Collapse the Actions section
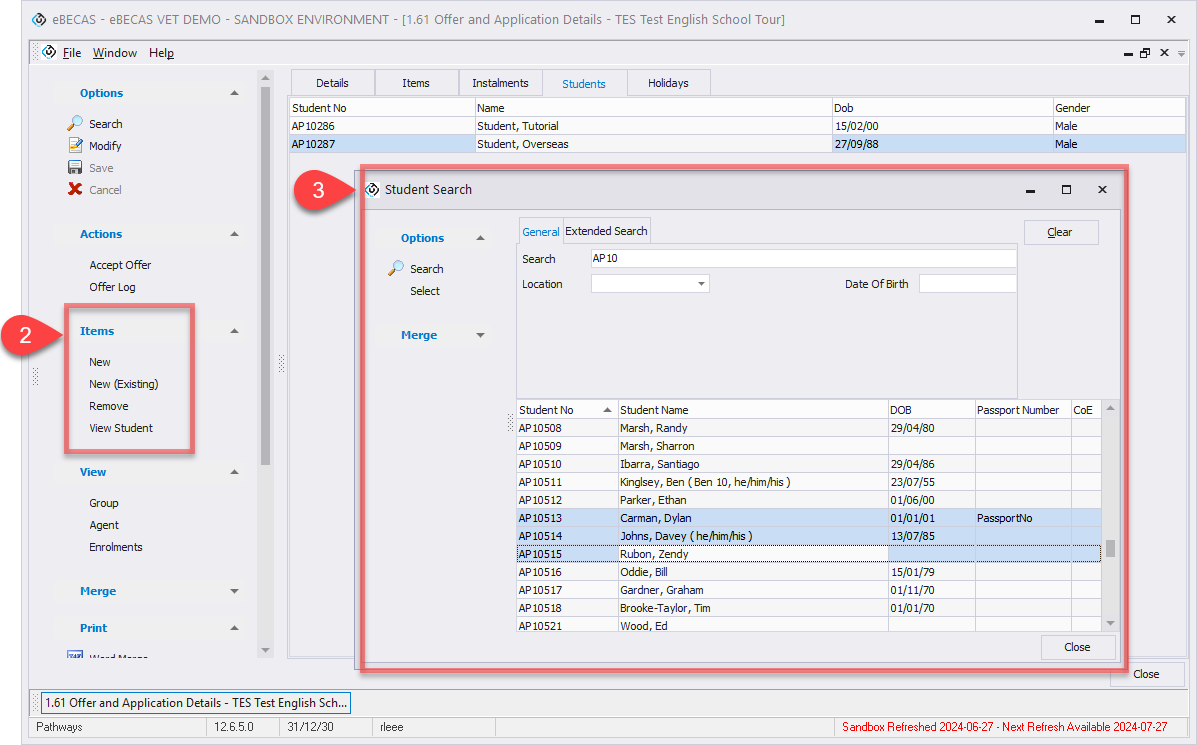This screenshot has height=745, width=1197. (x=234, y=234)
